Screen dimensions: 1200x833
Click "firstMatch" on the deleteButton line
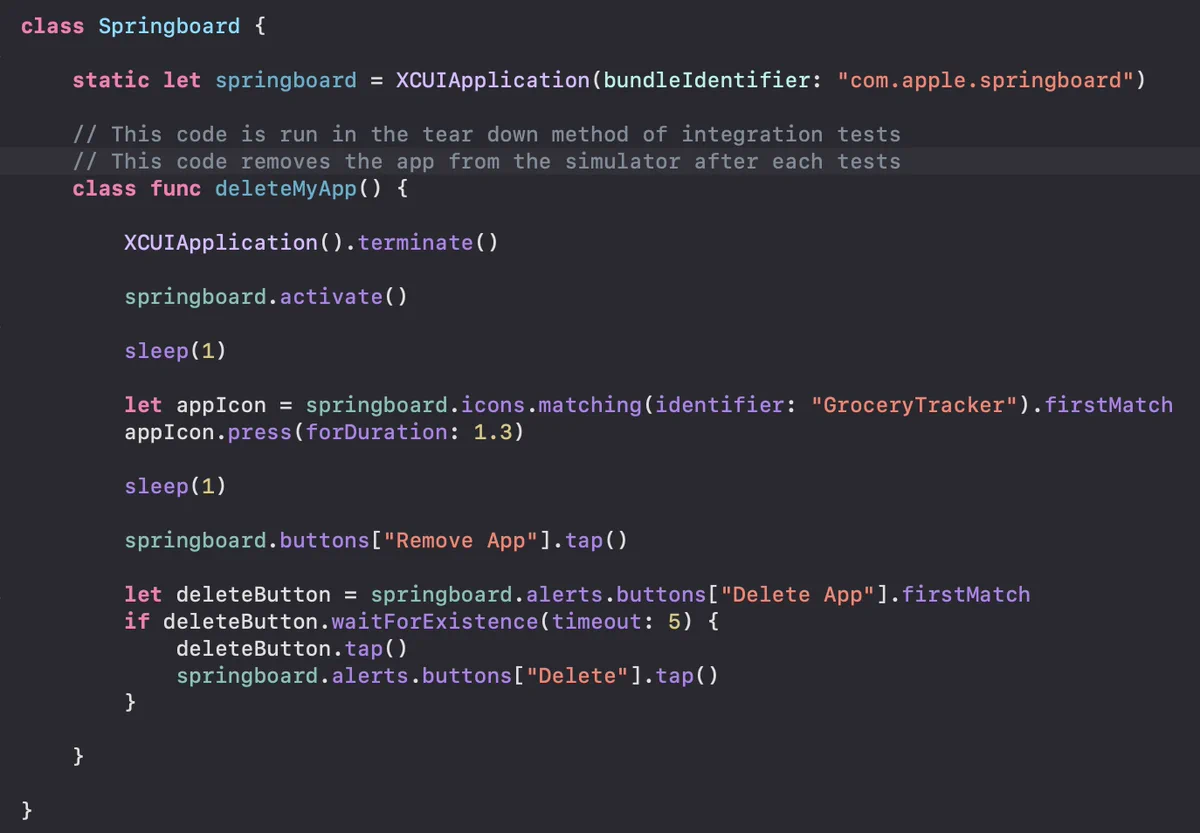pos(966,594)
